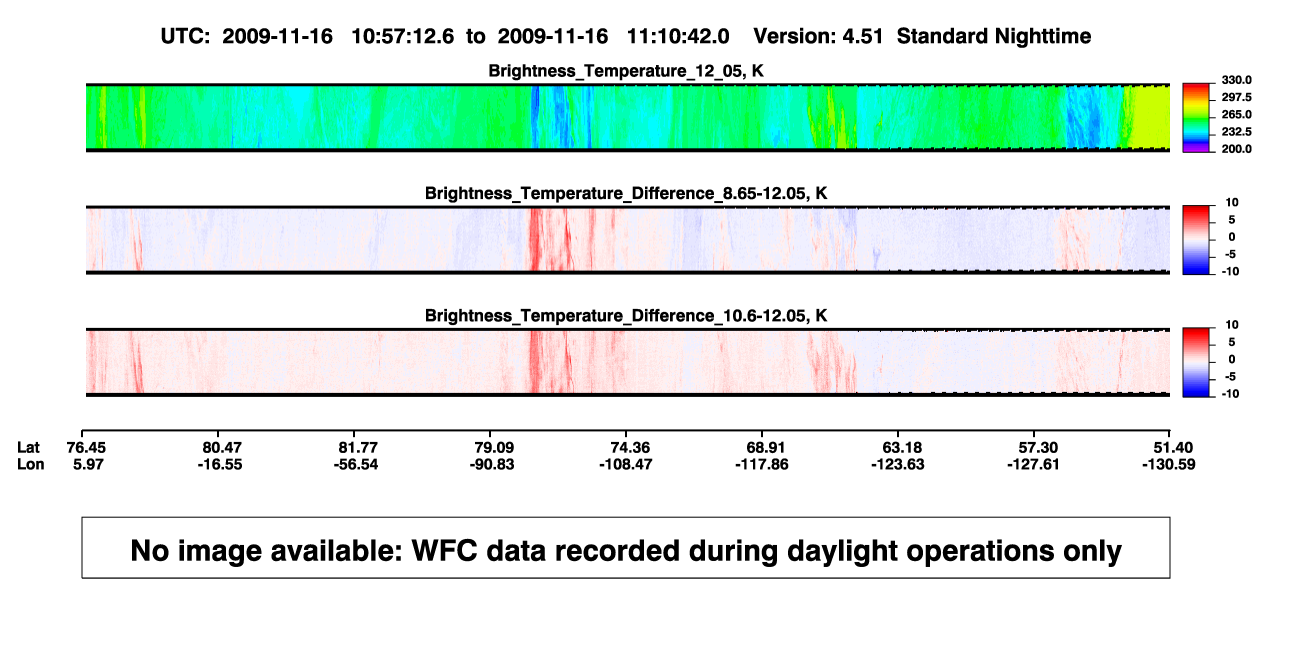Click latitude value 74.36
Viewport: 1300px width, 667px height.
click(x=628, y=446)
